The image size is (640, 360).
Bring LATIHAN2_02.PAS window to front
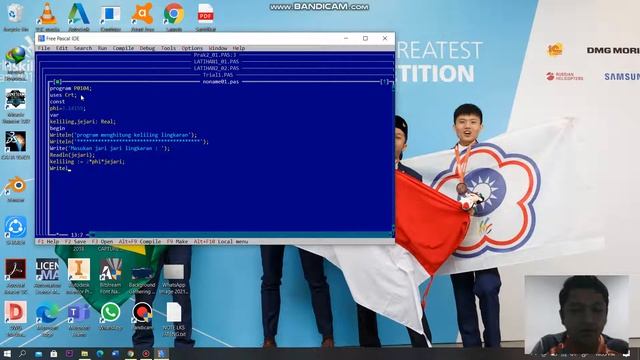click(x=216, y=68)
